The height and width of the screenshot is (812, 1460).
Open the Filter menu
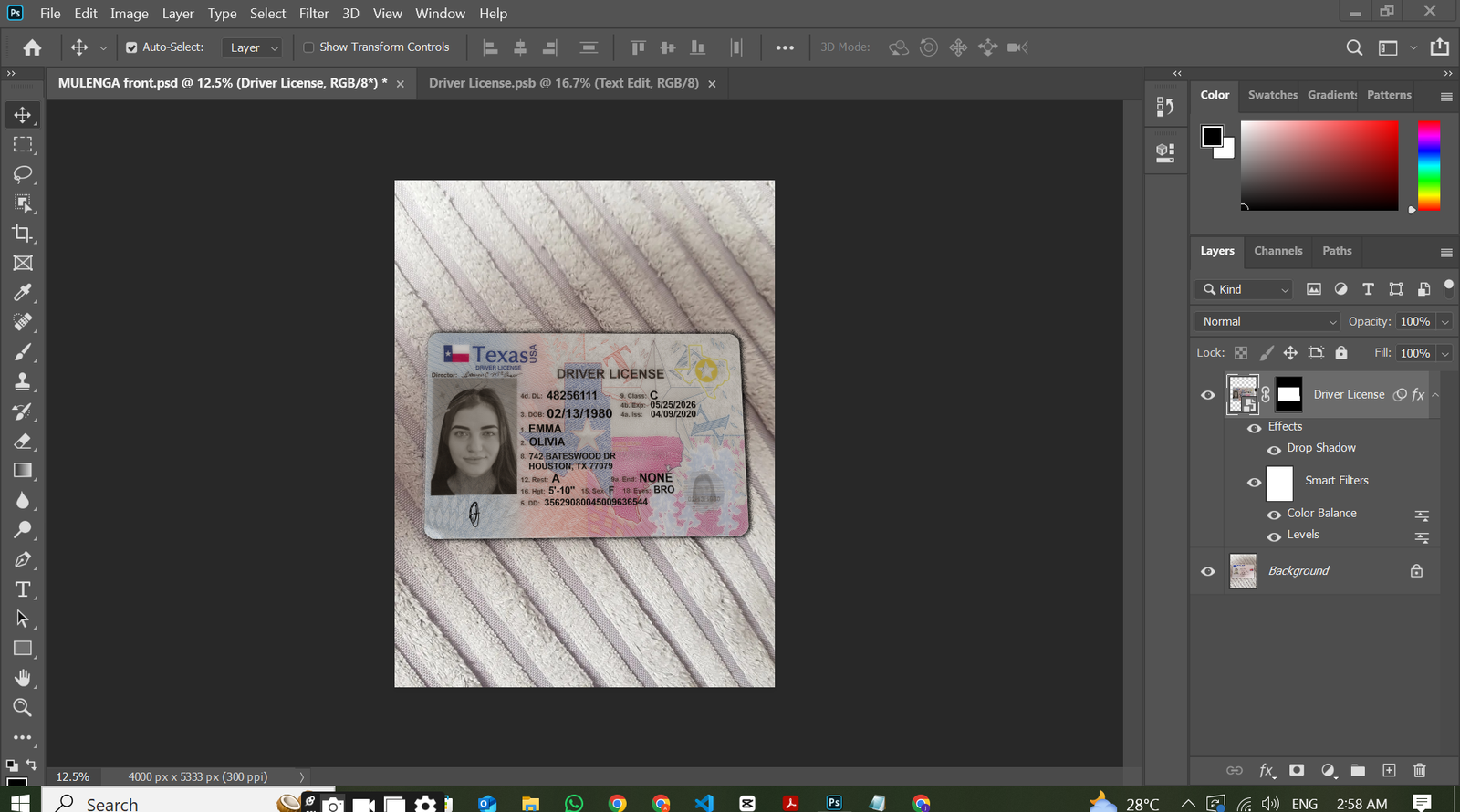(x=314, y=14)
